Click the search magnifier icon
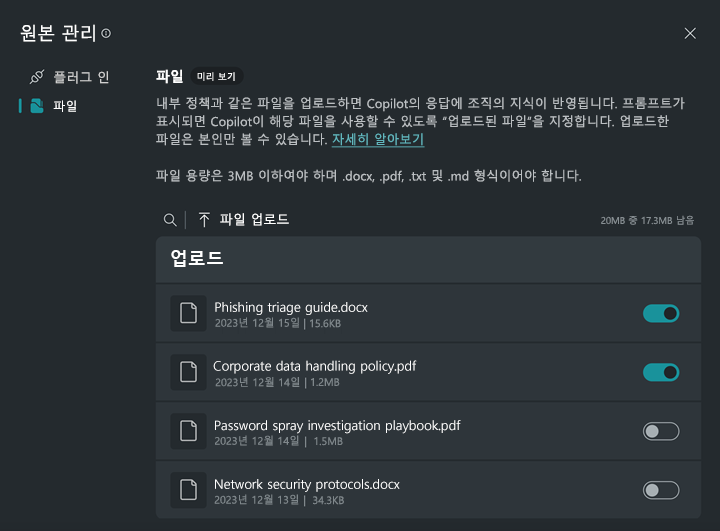The width and height of the screenshot is (720, 531). [x=170, y=220]
